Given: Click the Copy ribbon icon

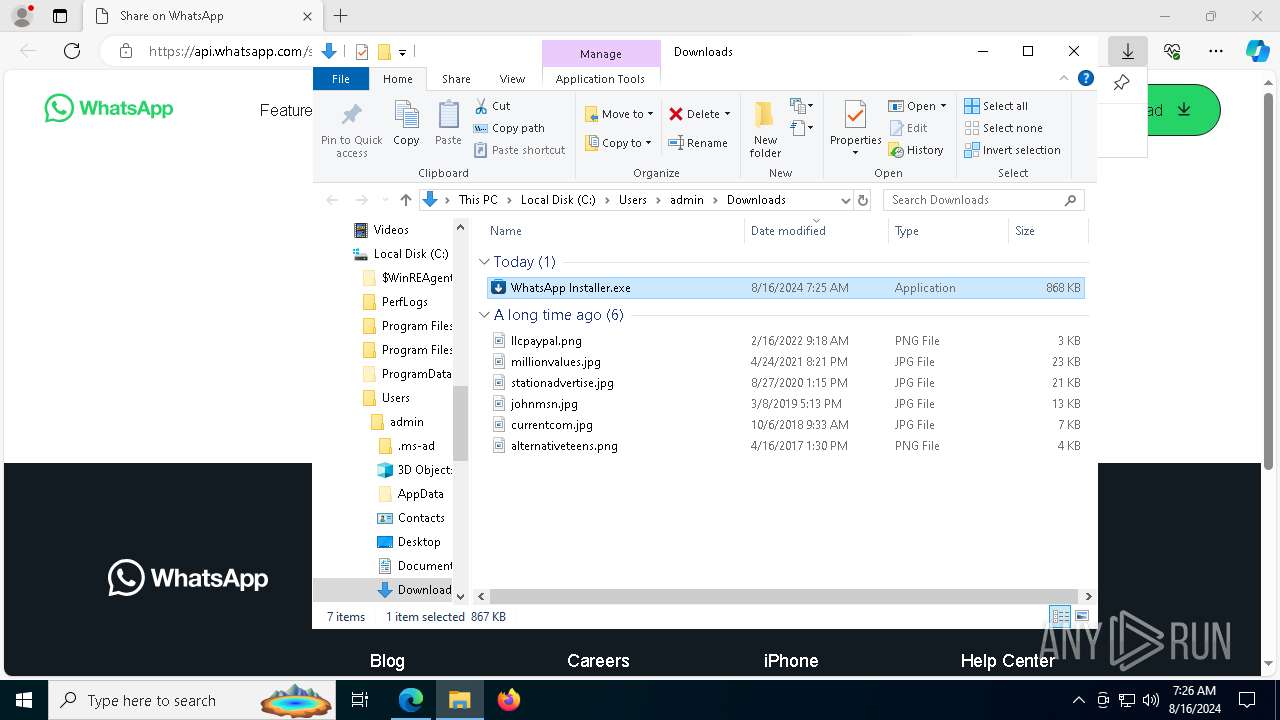Looking at the screenshot, I should (406, 124).
